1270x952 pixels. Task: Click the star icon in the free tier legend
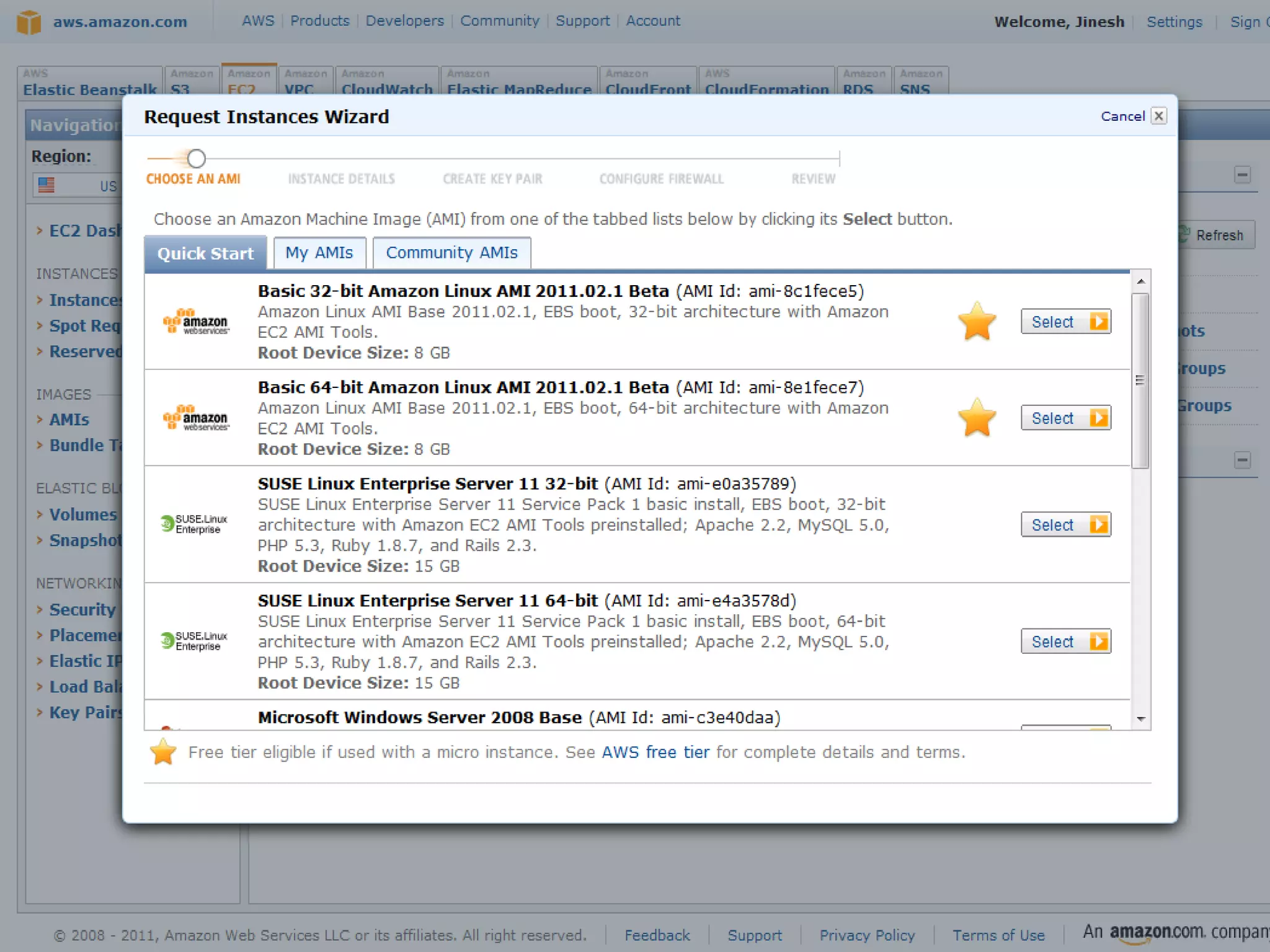(x=163, y=752)
